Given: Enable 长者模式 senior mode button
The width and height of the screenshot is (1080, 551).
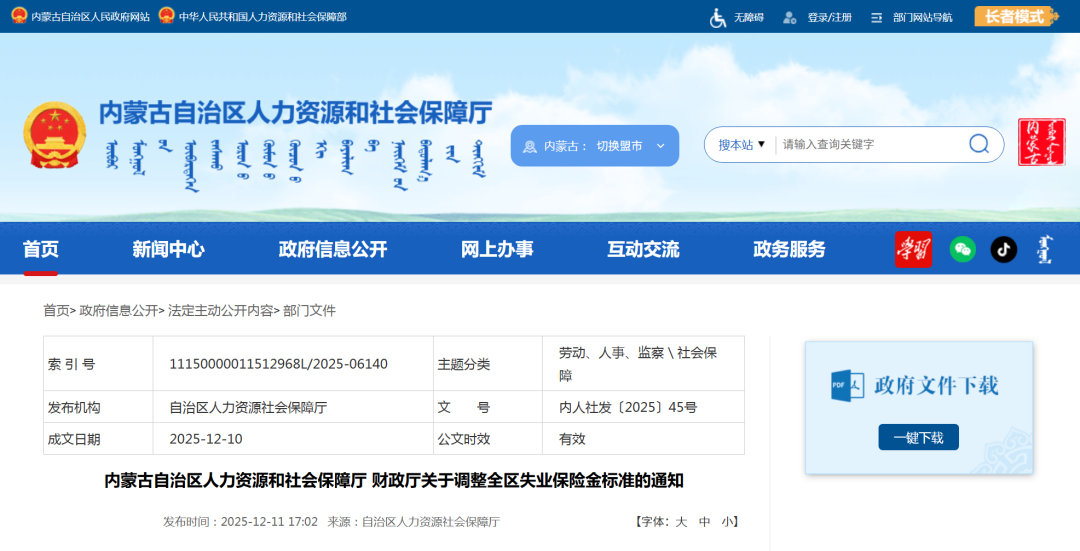Looking at the screenshot, I should click(1016, 17).
